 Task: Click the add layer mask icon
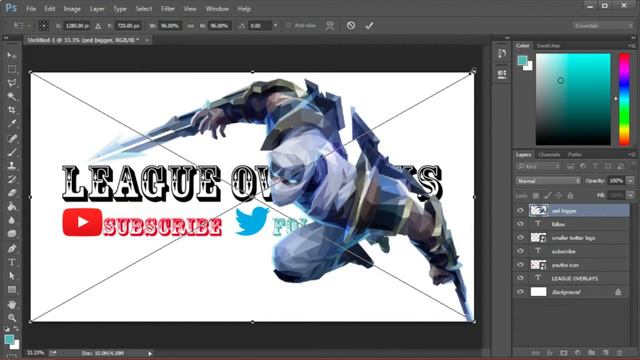click(564, 352)
